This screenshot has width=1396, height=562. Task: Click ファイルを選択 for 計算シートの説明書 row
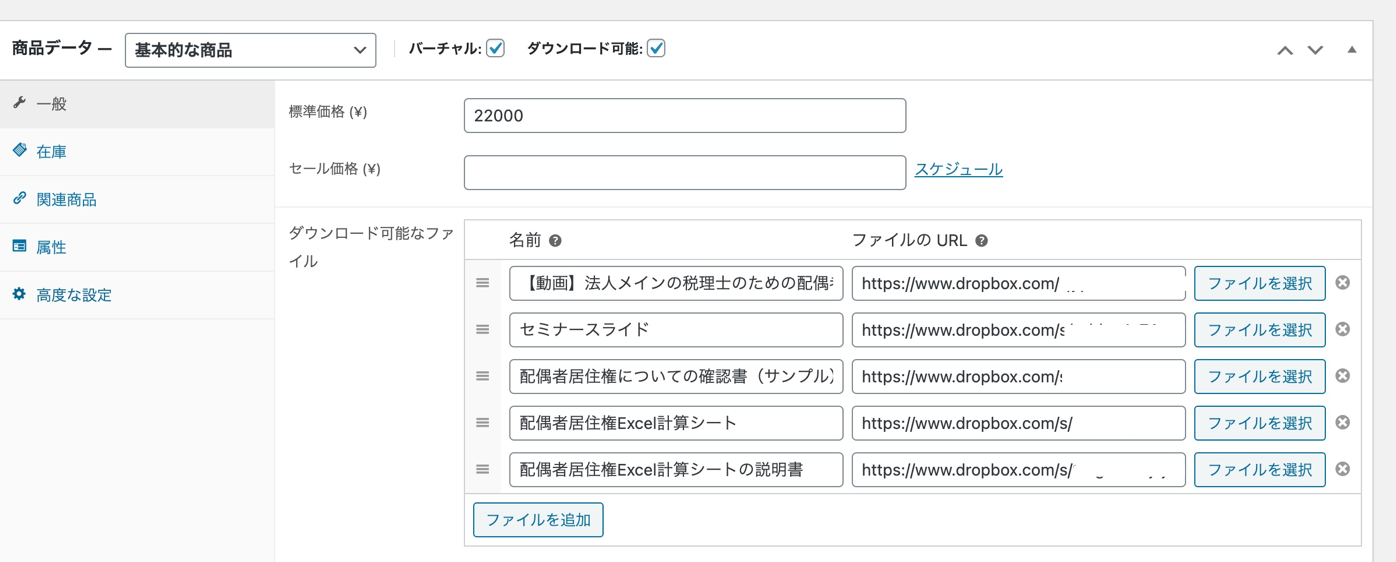[1260, 469]
